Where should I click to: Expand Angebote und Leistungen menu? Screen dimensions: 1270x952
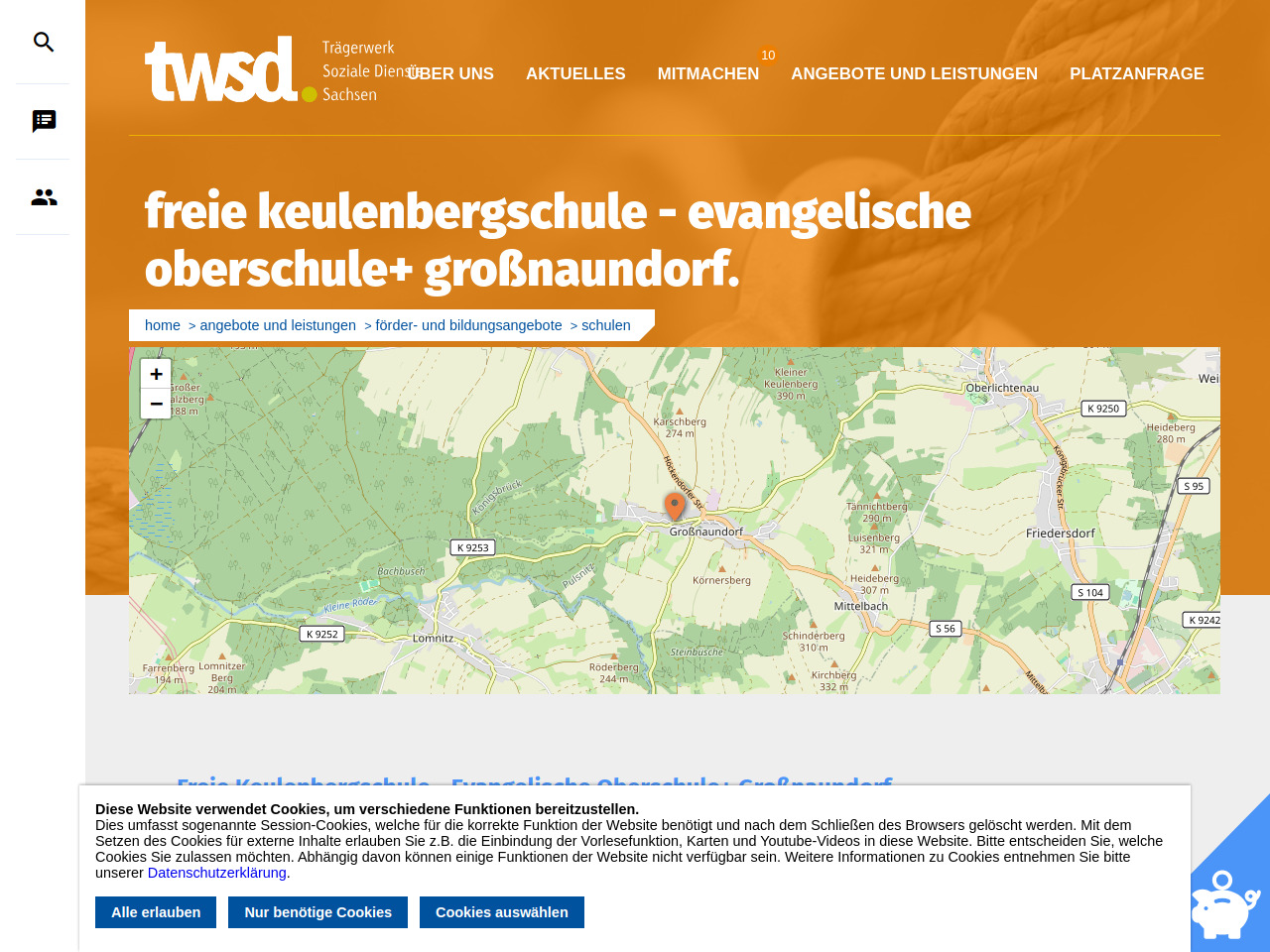tap(914, 74)
